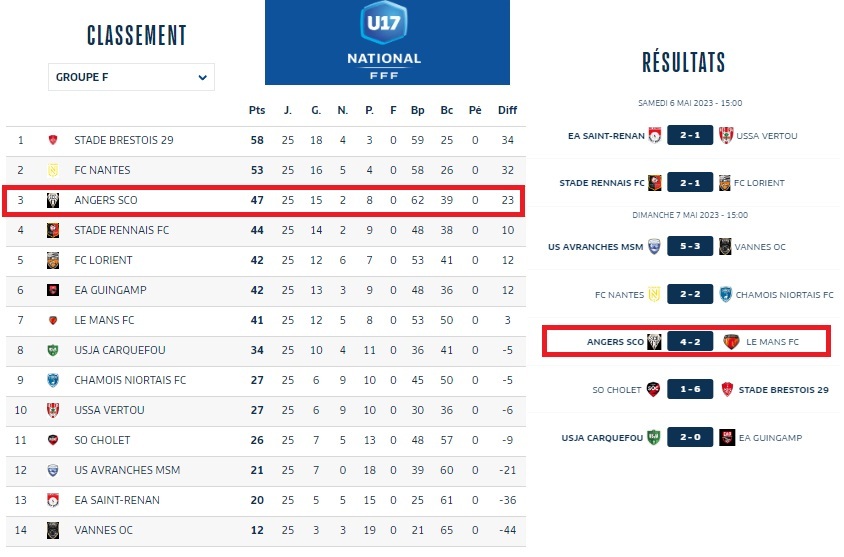This screenshot has width=844, height=557.
Task: Click the Diff column header
Action: pos(507,110)
